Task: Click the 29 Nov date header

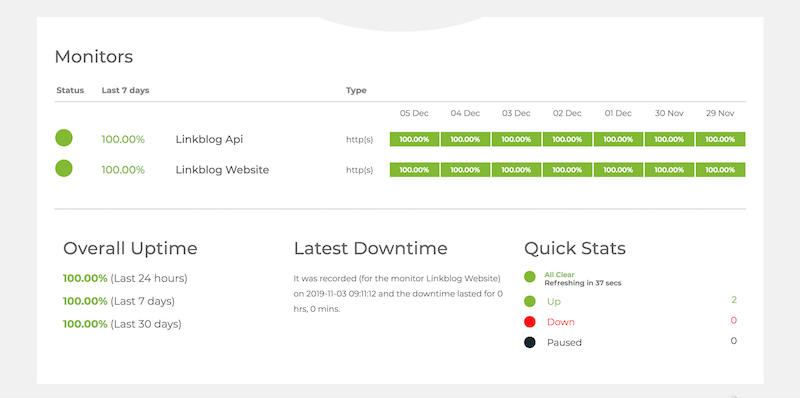Action: point(720,113)
